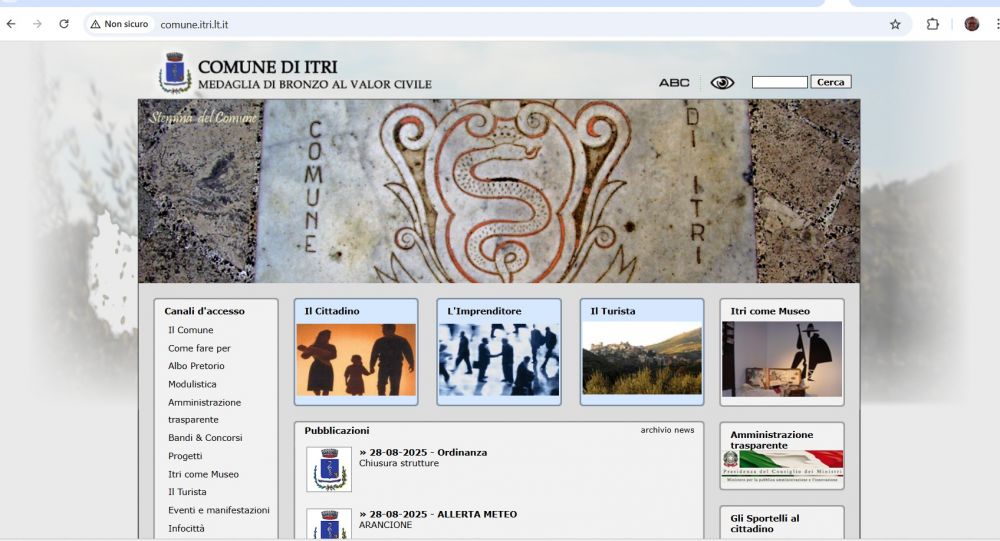Click the COMUNE DI ITRI site title
Viewport: 1000px width, 541px height.
click(268, 67)
